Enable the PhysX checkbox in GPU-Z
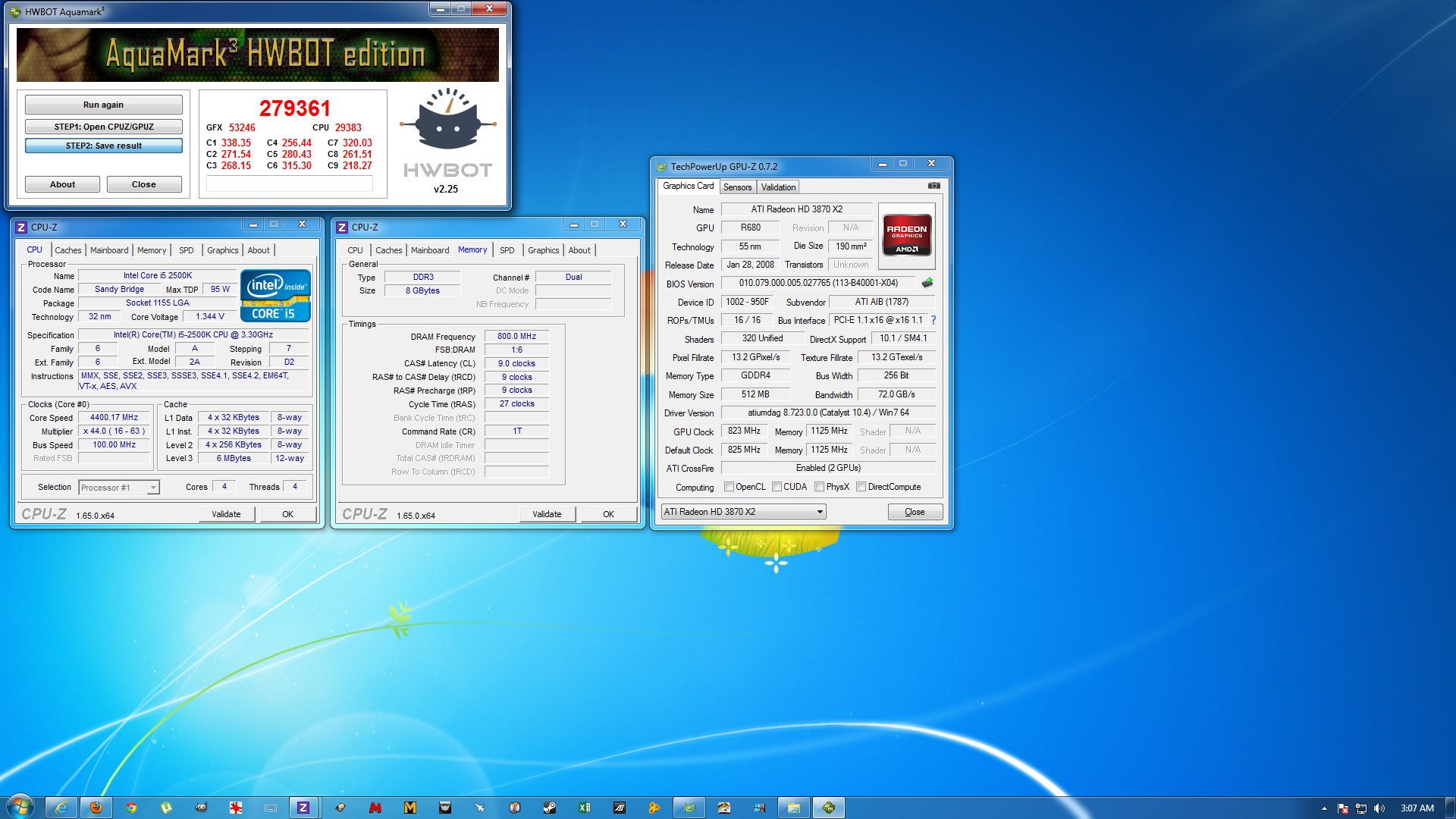The height and width of the screenshot is (819, 1456). pyautogui.click(x=820, y=487)
